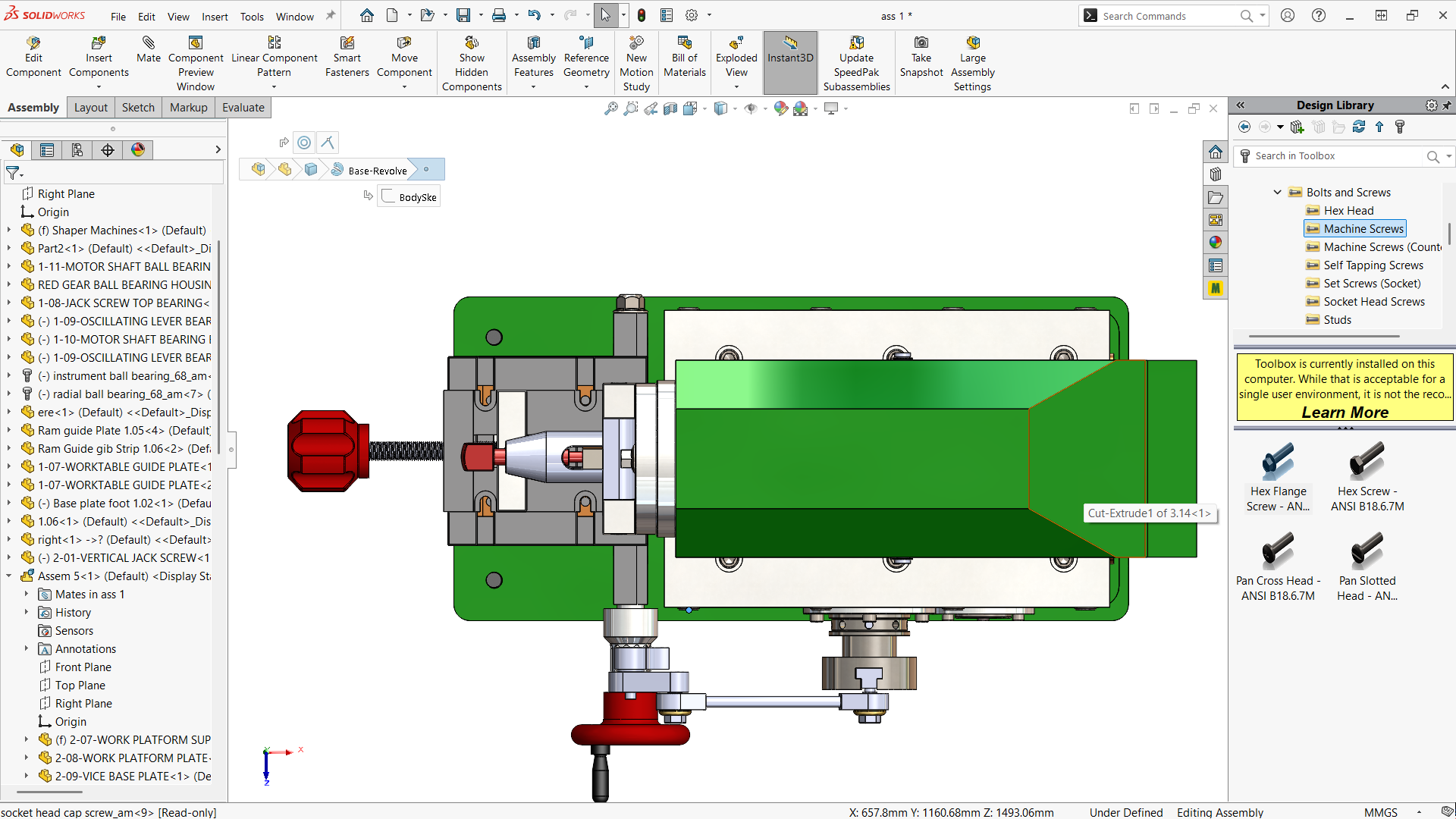
Task: Click the Learn More link
Action: [x=1345, y=413]
